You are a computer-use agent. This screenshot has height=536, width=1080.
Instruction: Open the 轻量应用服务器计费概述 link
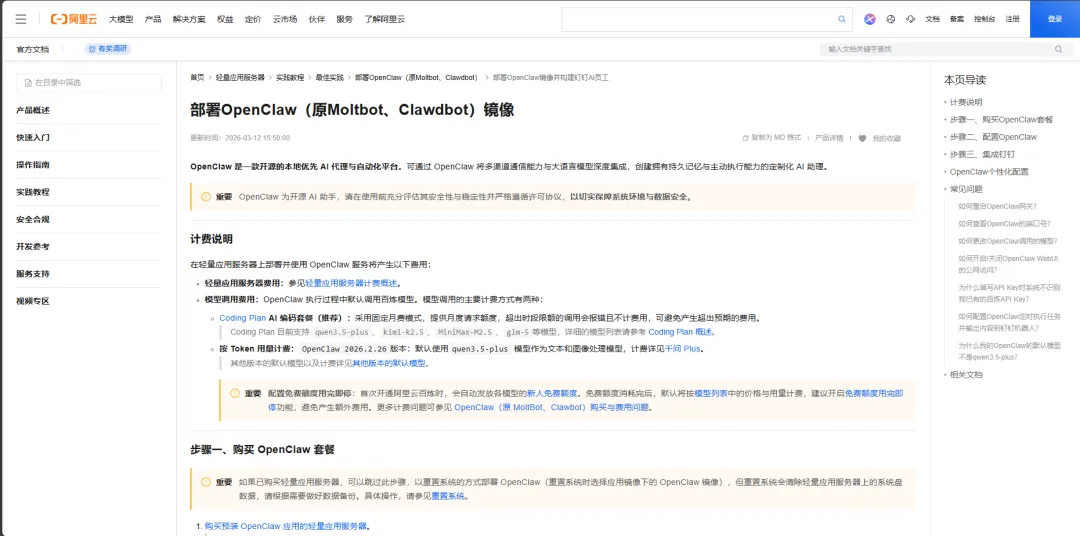351,282
